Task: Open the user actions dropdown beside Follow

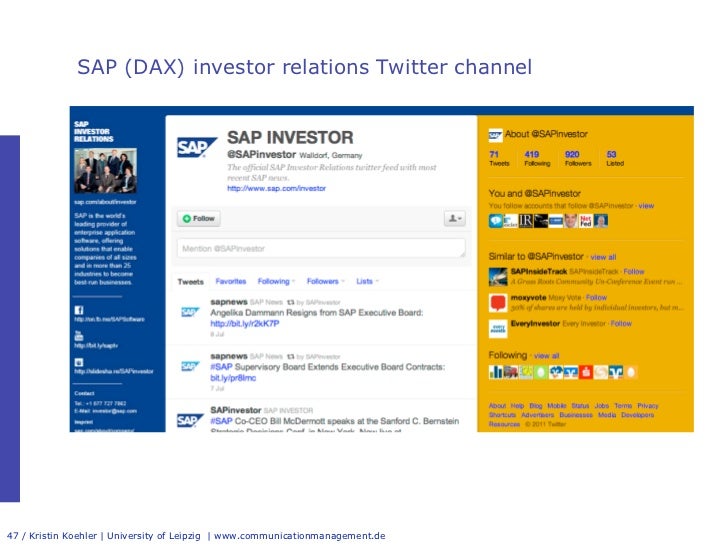Action: coord(454,219)
